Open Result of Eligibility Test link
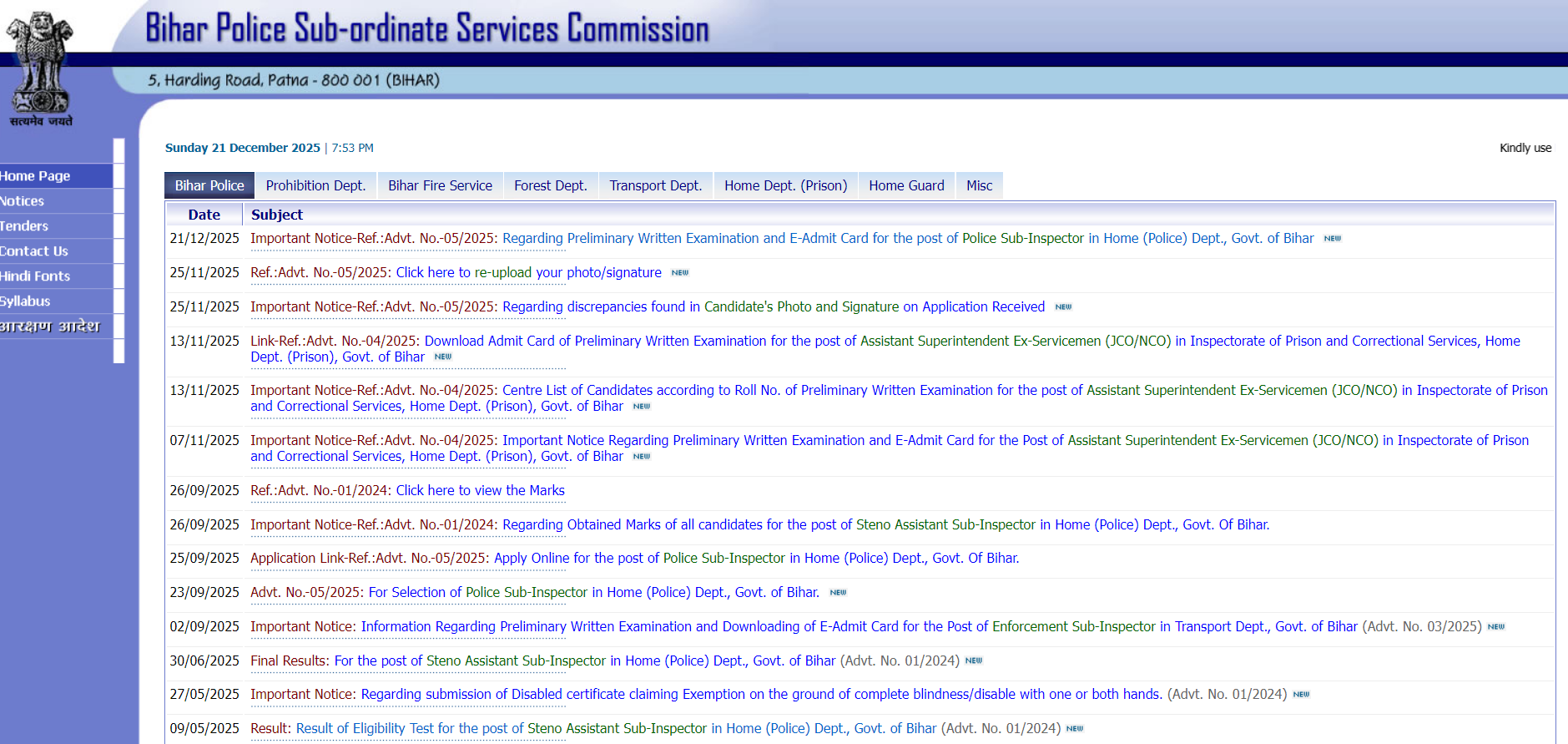 click(x=616, y=729)
